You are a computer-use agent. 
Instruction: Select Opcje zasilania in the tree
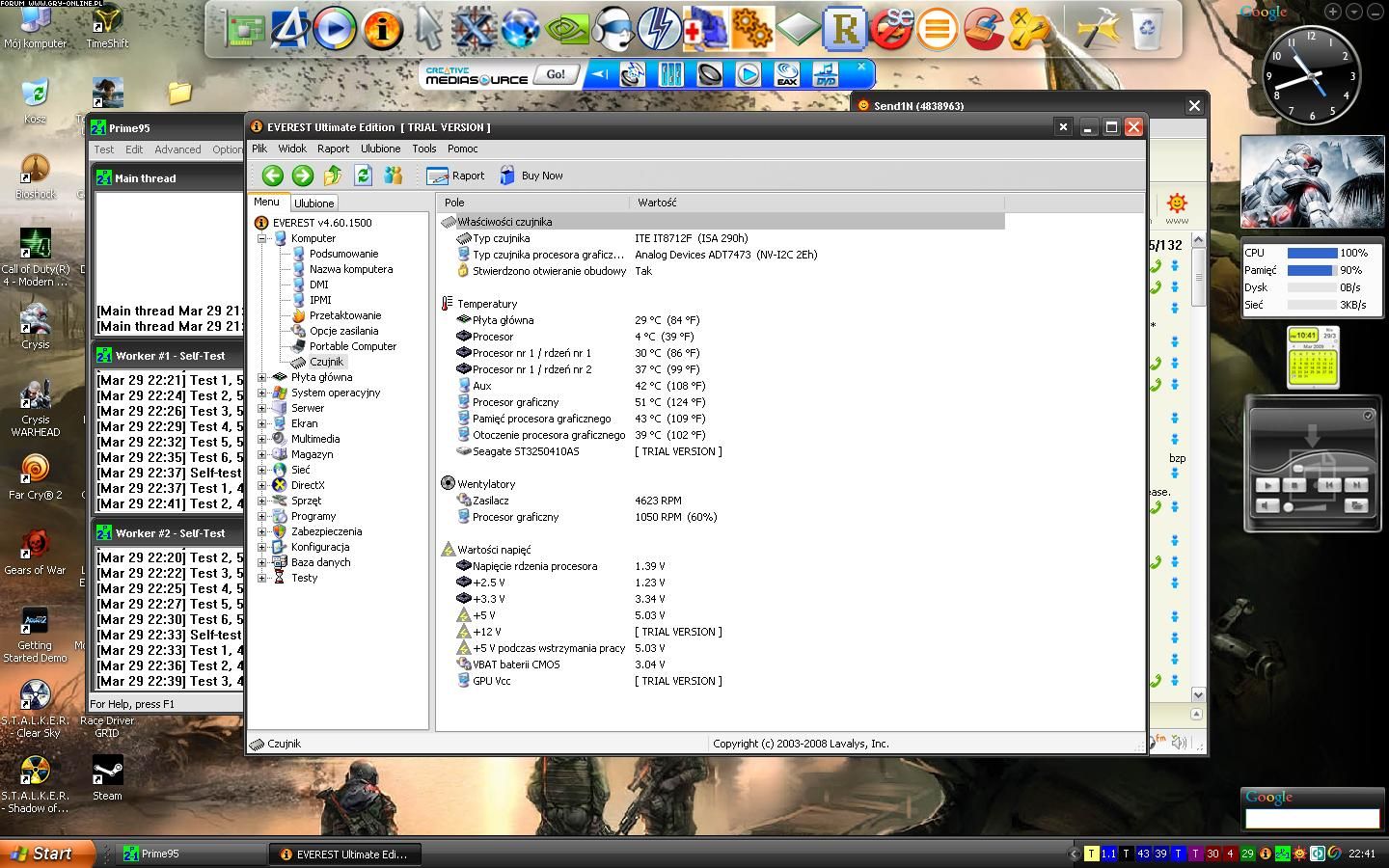pyautogui.click(x=344, y=331)
